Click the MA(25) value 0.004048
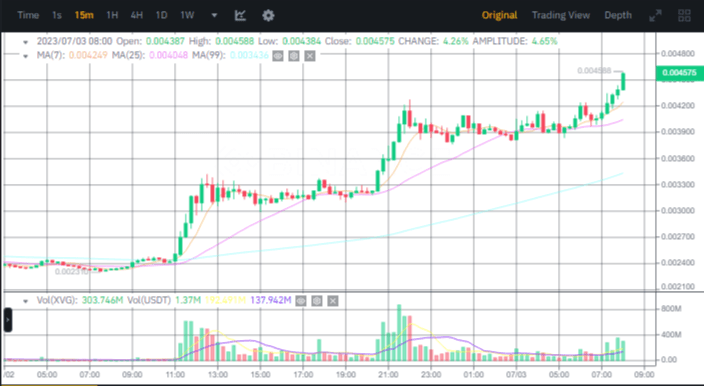Viewport: 704px width, 386px height. pos(168,56)
